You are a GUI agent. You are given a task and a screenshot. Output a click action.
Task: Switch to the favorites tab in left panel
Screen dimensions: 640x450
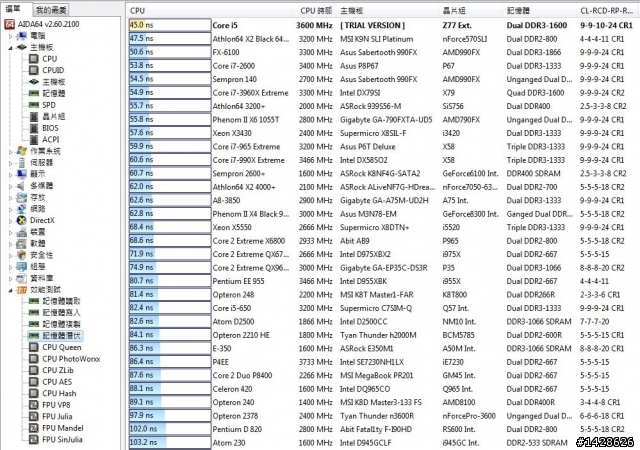pos(51,9)
